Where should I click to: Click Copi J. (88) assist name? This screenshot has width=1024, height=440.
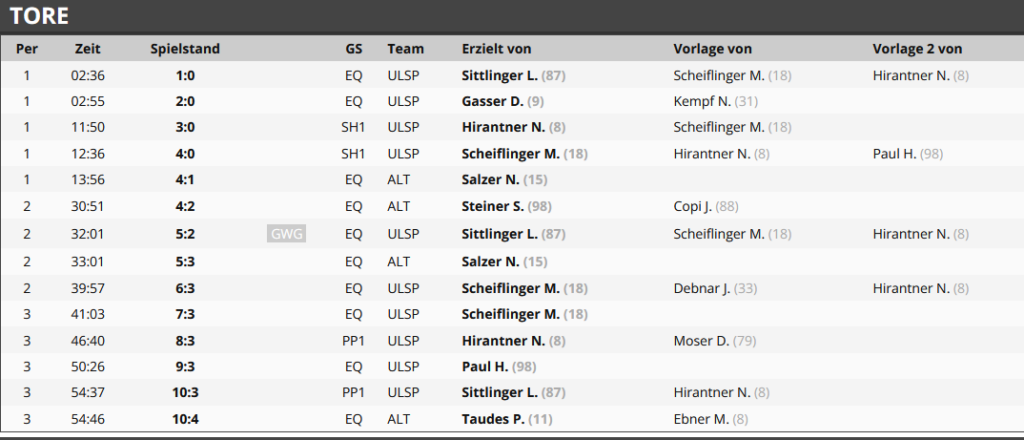(706, 206)
